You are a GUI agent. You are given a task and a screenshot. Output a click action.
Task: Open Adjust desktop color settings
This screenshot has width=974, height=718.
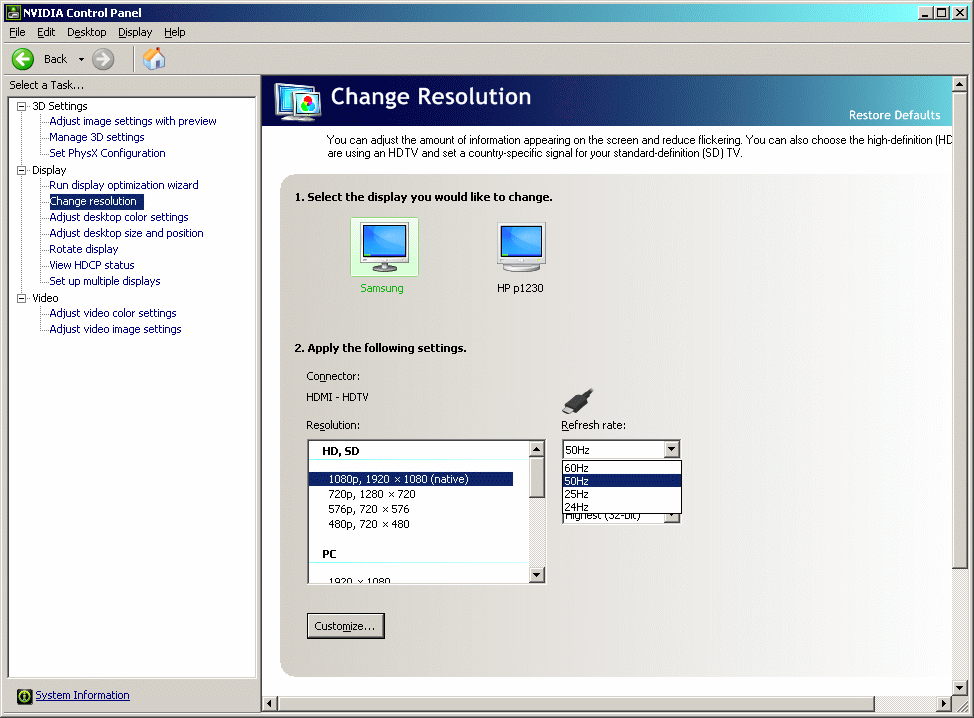point(119,217)
